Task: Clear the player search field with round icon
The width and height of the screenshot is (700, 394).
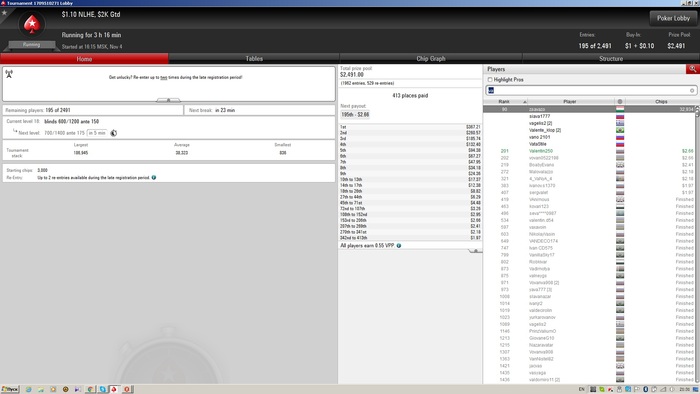Action: click(x=692, y=91)
